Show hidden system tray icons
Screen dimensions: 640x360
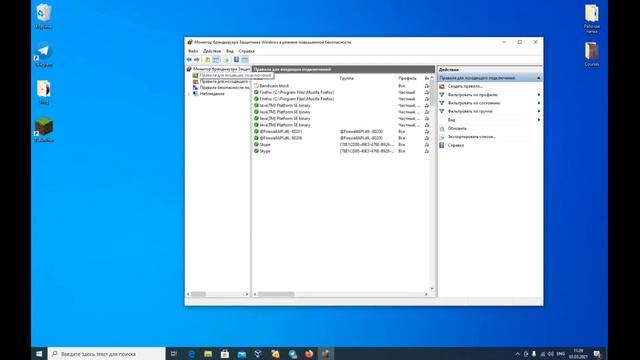(518, 354)
